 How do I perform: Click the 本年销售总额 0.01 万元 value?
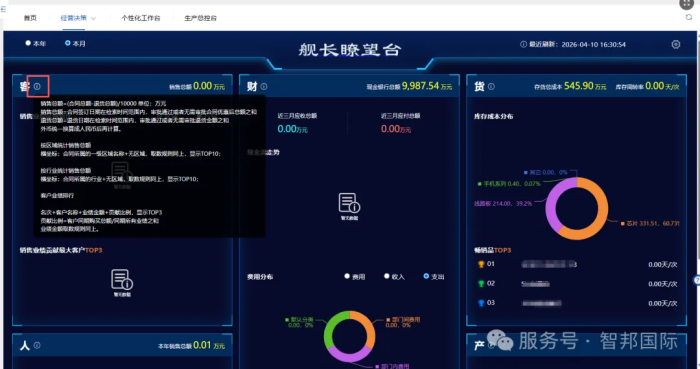[192, 345]
